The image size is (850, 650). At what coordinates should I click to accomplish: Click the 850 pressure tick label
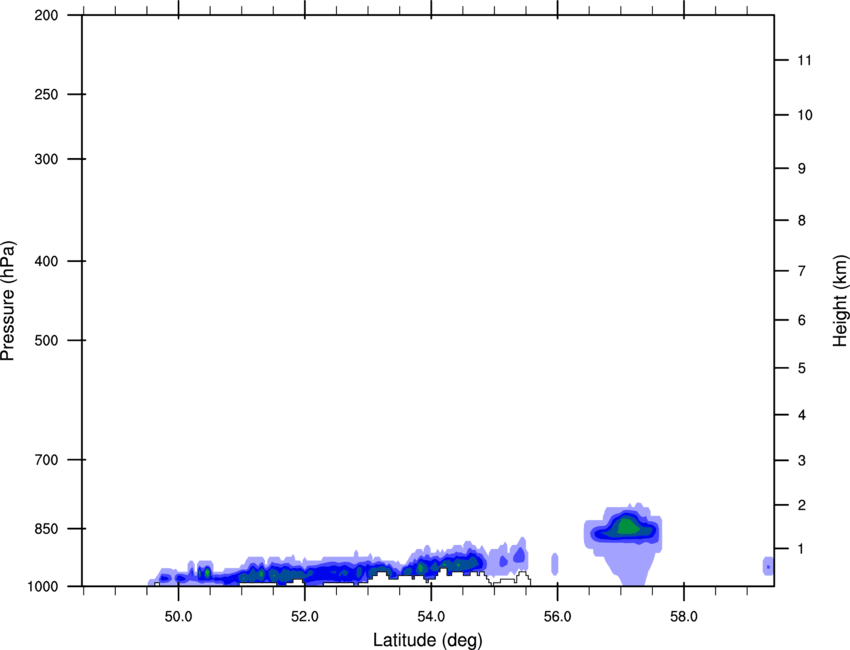coord(46,529)
